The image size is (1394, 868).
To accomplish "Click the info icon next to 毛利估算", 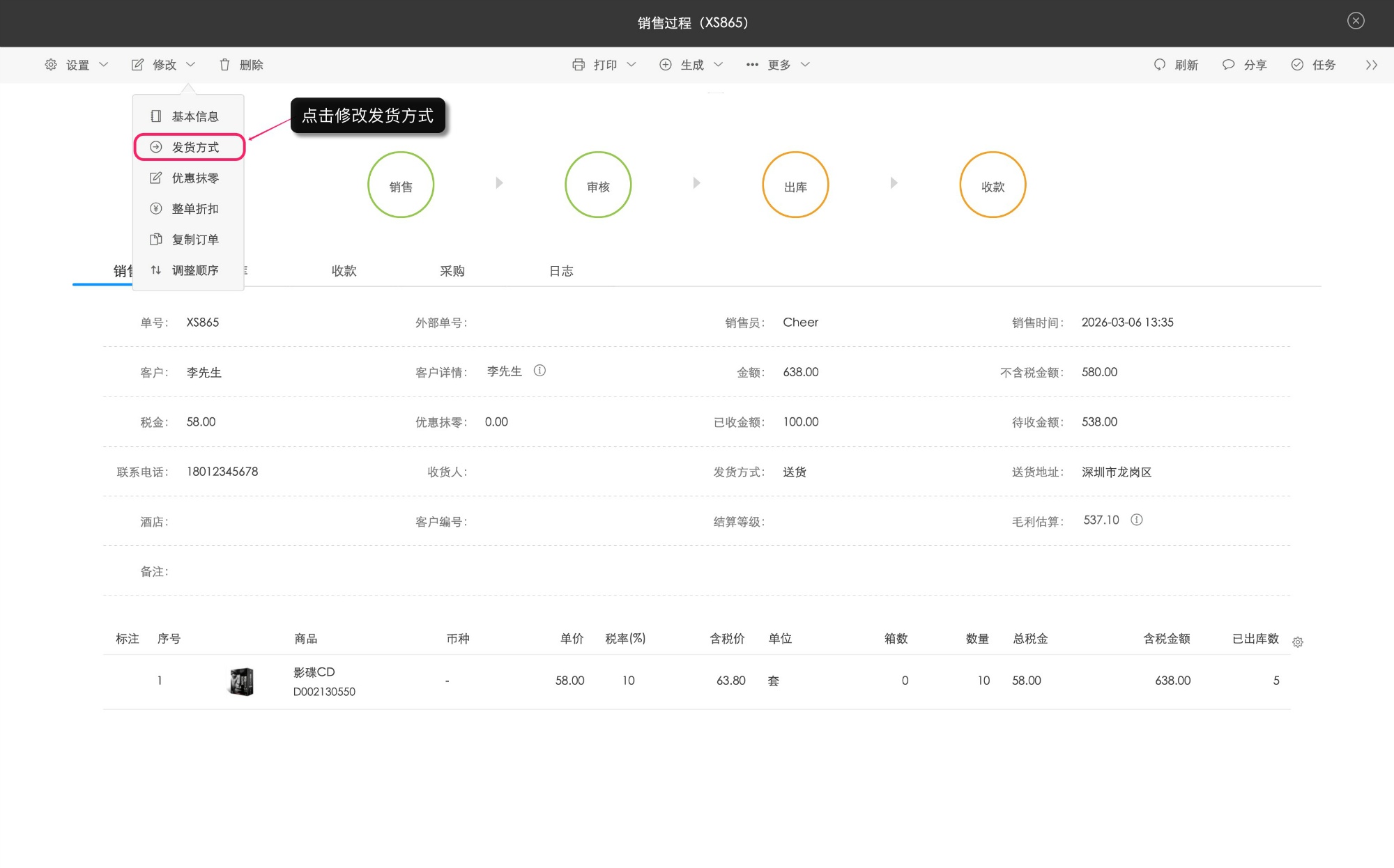I will pos(1137,520).
